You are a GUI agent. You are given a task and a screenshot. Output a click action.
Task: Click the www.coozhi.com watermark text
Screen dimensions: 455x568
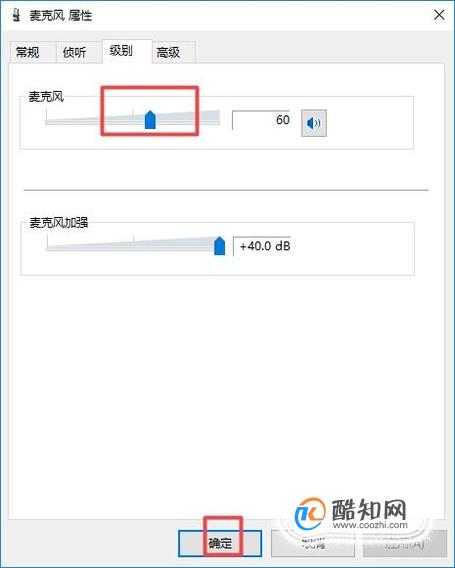pyautogui.click(x=370, y=525)
